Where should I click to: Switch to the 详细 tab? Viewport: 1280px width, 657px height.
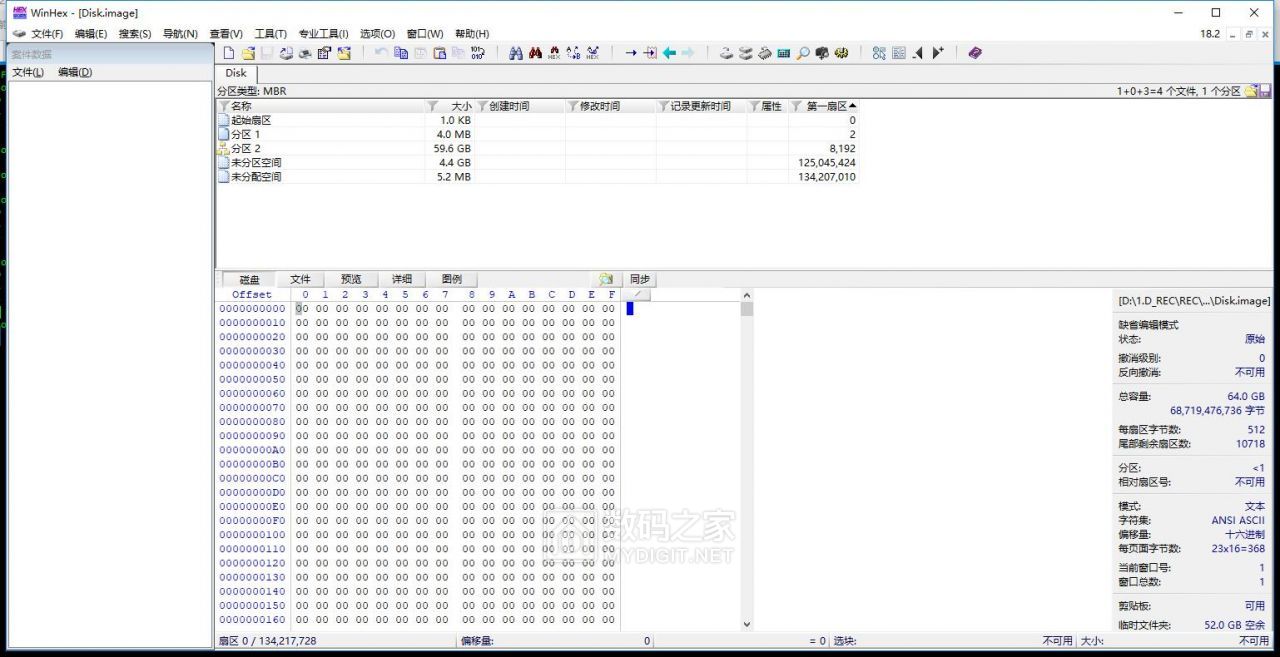pyautogui.click(x=402, y=280)
